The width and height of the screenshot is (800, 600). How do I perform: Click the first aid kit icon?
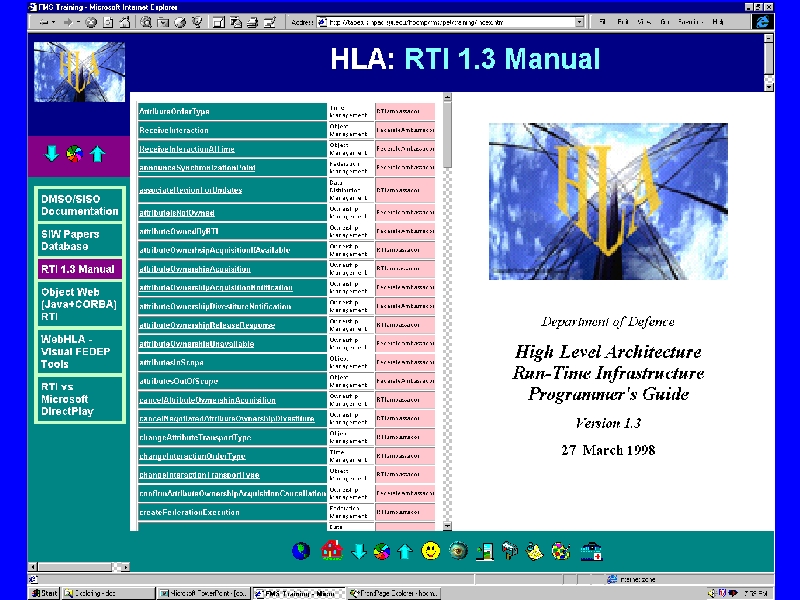click(591, 551)
